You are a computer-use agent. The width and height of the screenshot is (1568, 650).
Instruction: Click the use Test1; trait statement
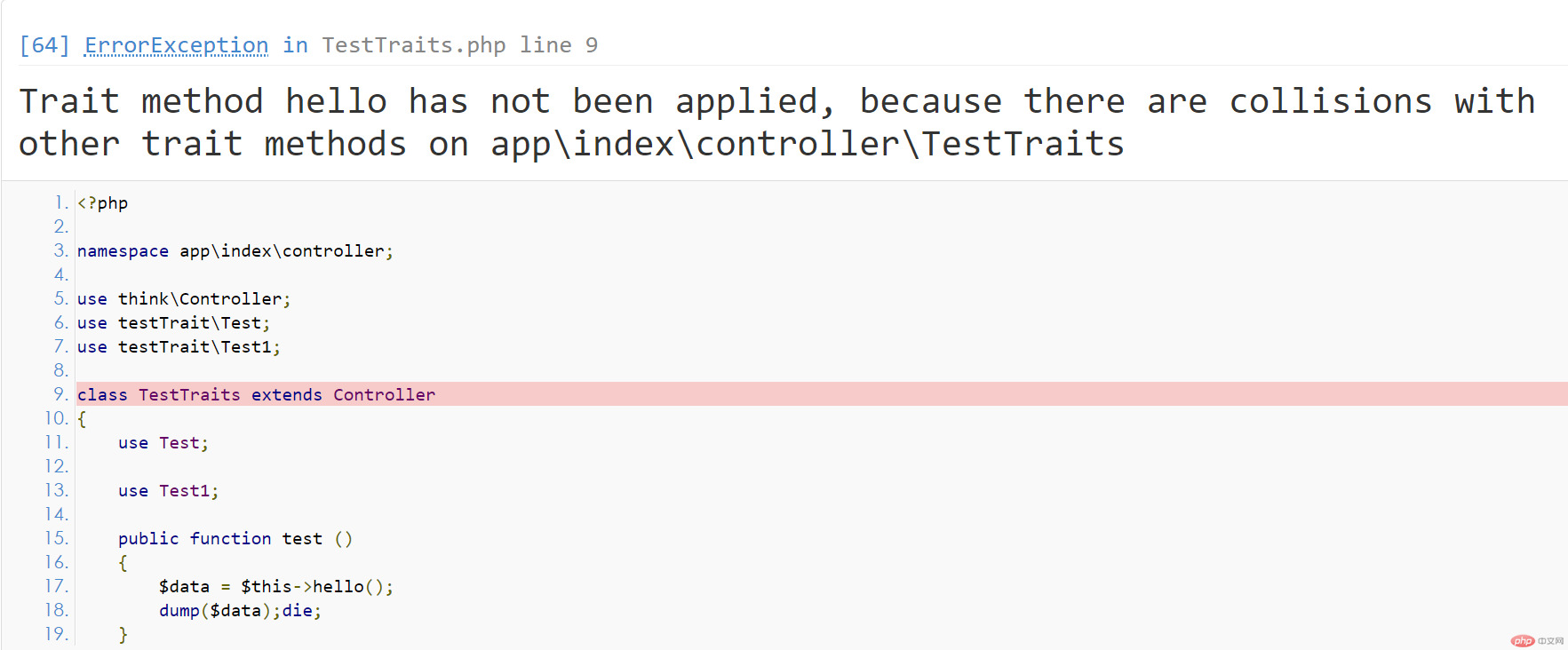click(168, 491)
